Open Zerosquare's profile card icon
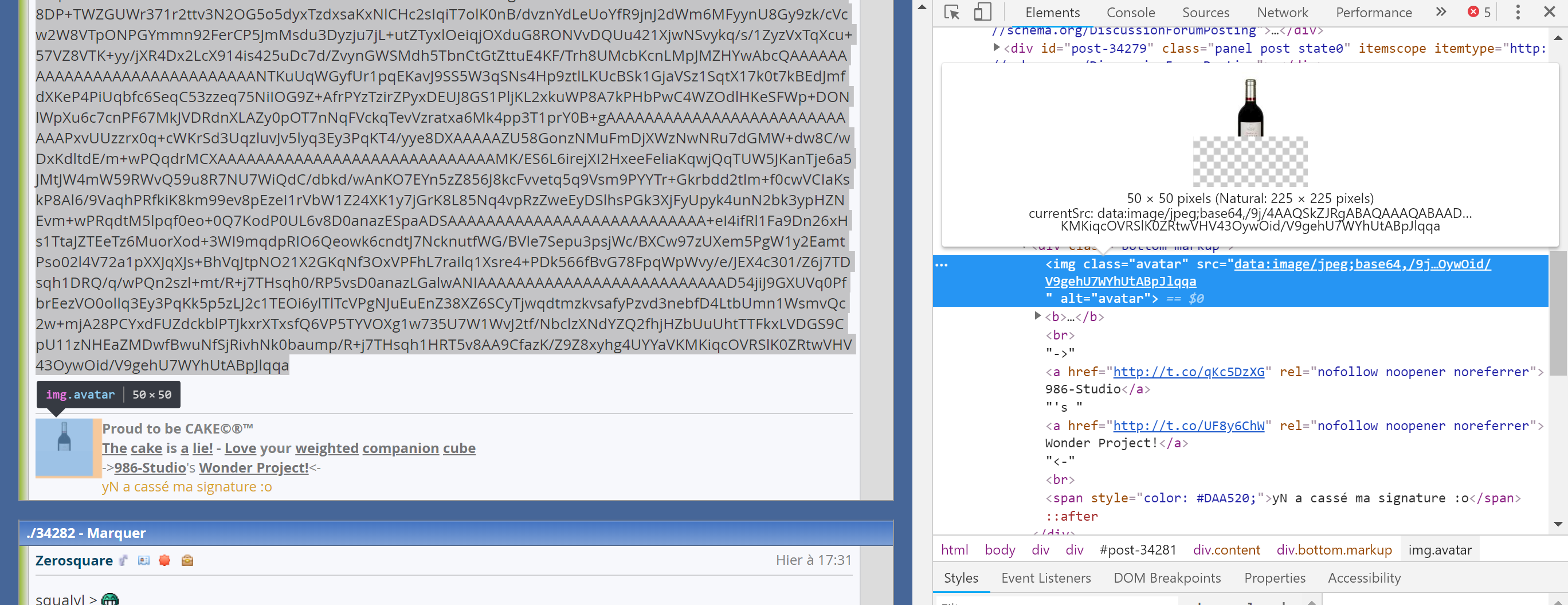1568x605 pixels. (x=144, y=560)
